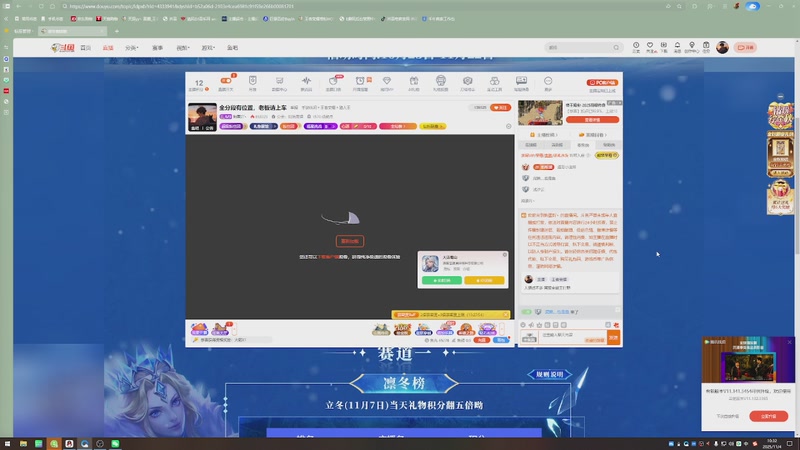Open the watch history clock icon

tap(636, 47)
